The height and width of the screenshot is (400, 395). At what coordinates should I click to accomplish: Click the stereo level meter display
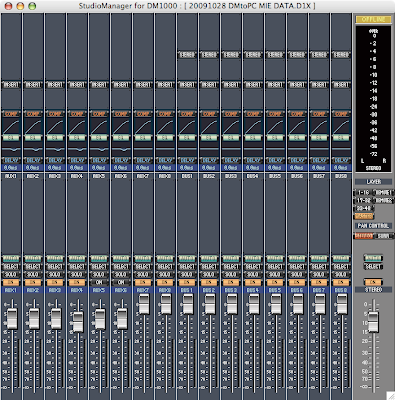pos(373,99)
